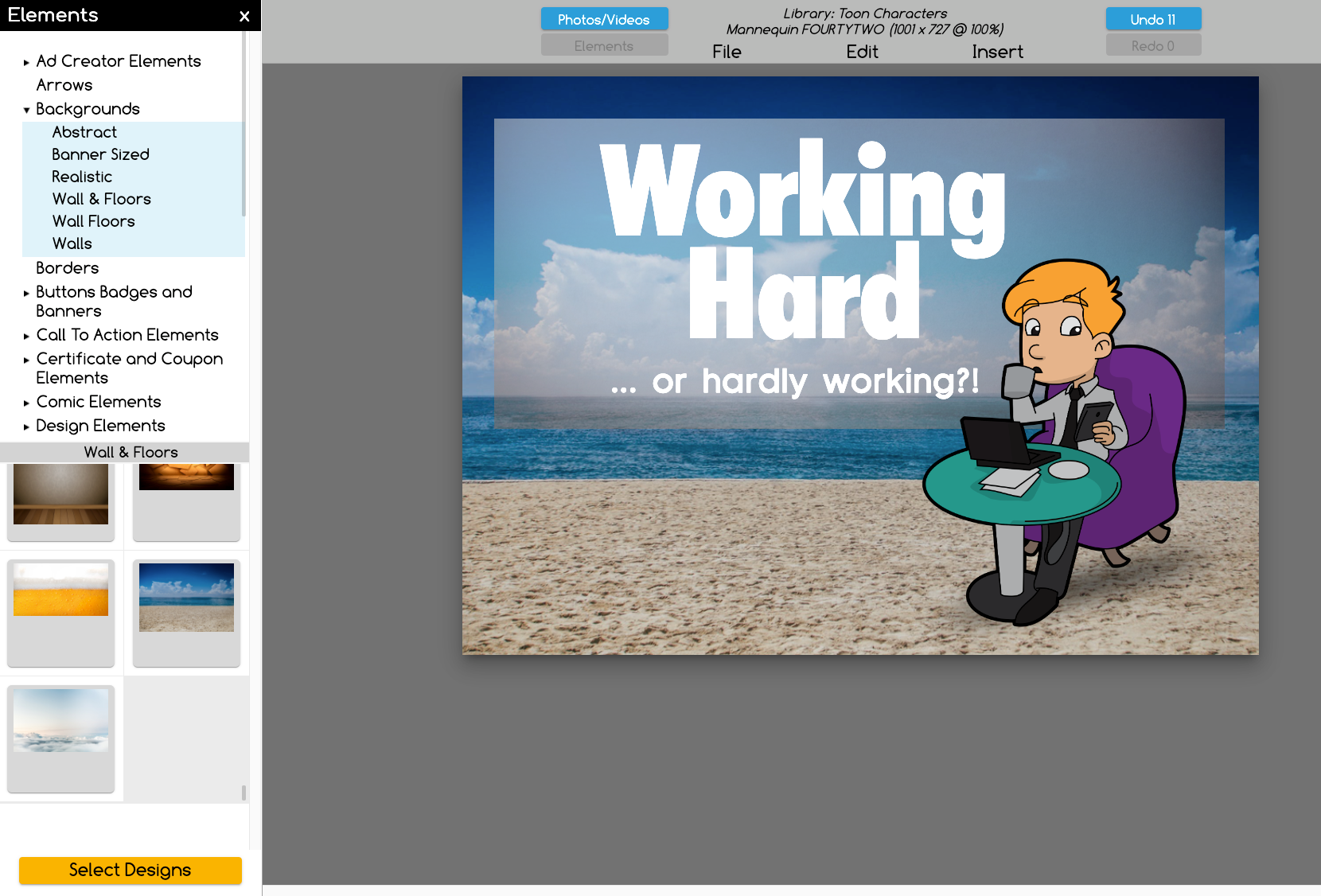1321x896 pixels.
Task: Click the Elements toolbar button
Action: pyautogui.click(x=604, y=45)
